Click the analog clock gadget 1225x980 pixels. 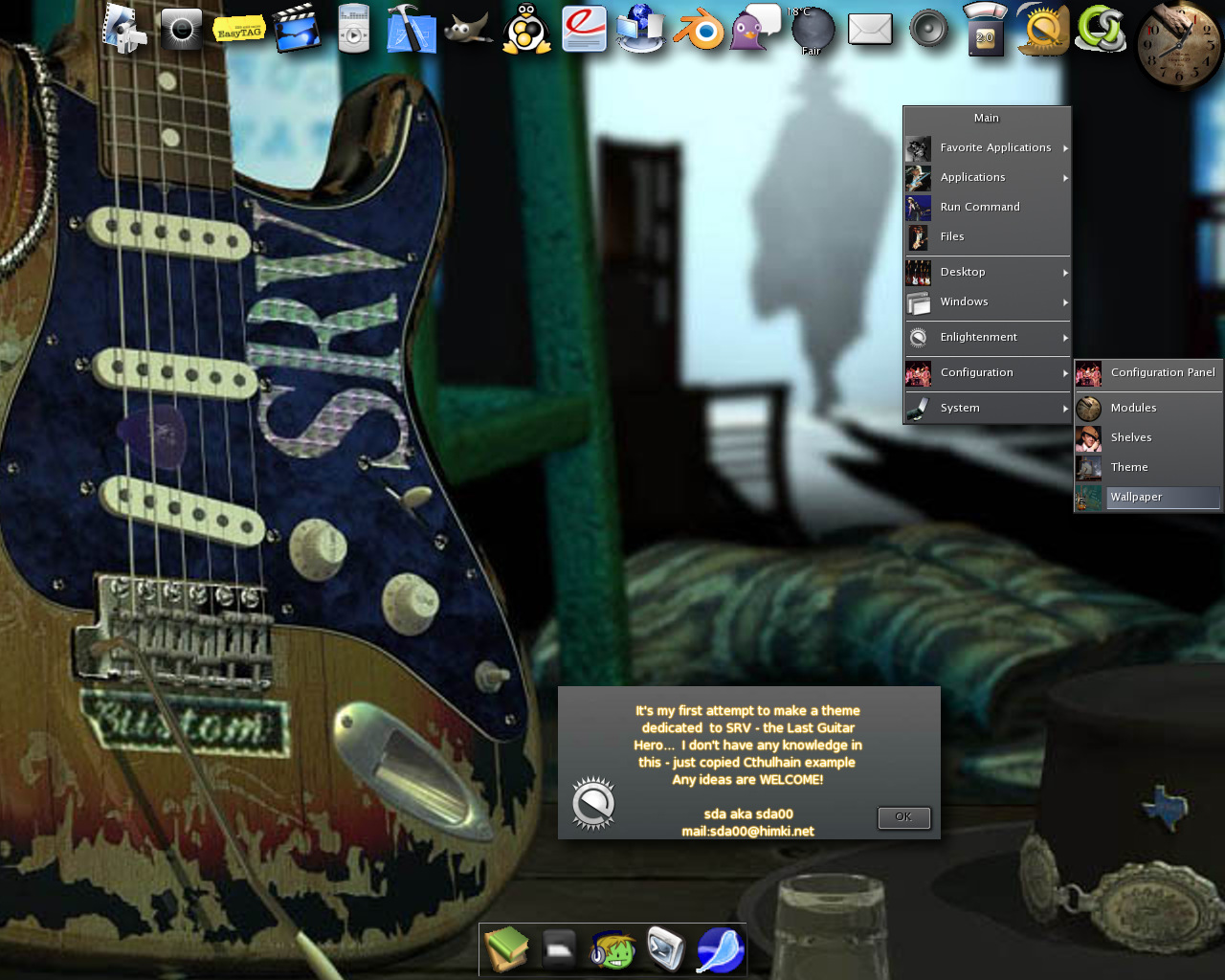(1179, 45)
